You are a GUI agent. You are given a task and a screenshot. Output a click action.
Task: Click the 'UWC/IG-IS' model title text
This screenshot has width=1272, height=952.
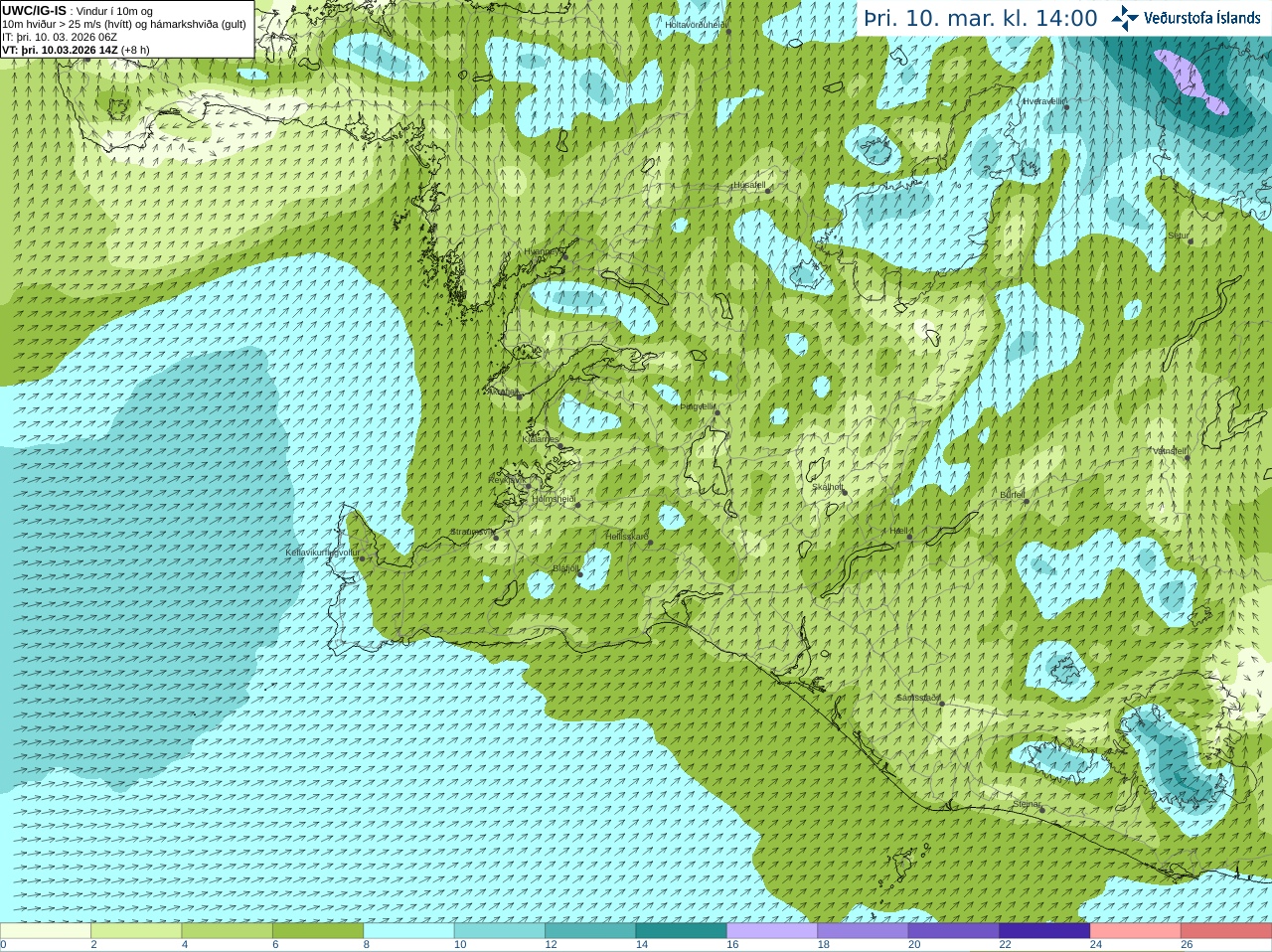(x=34, y=10)
